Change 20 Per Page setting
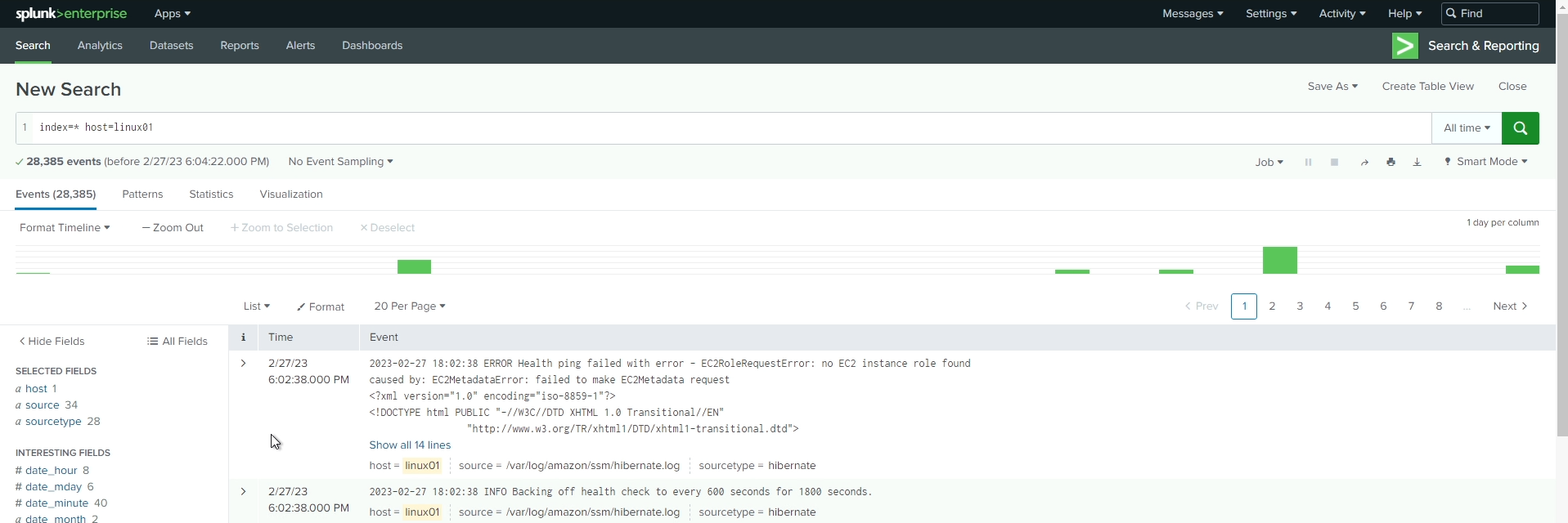 [x=410, y=306]
